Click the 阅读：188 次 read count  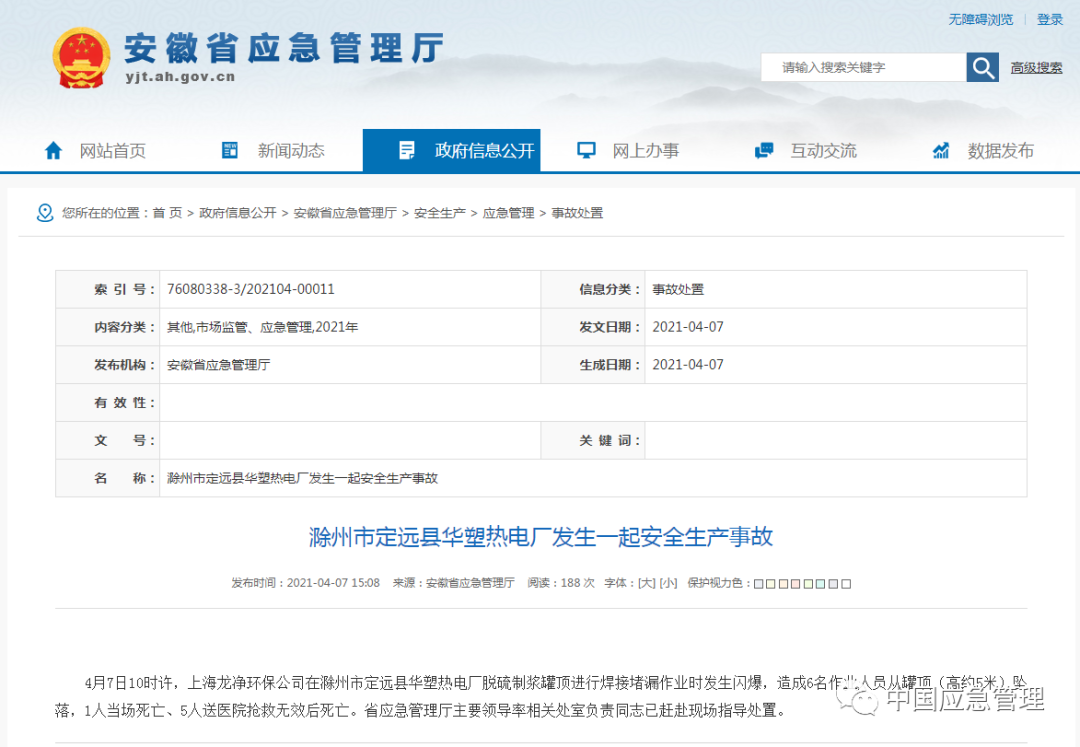pos(561,583)
